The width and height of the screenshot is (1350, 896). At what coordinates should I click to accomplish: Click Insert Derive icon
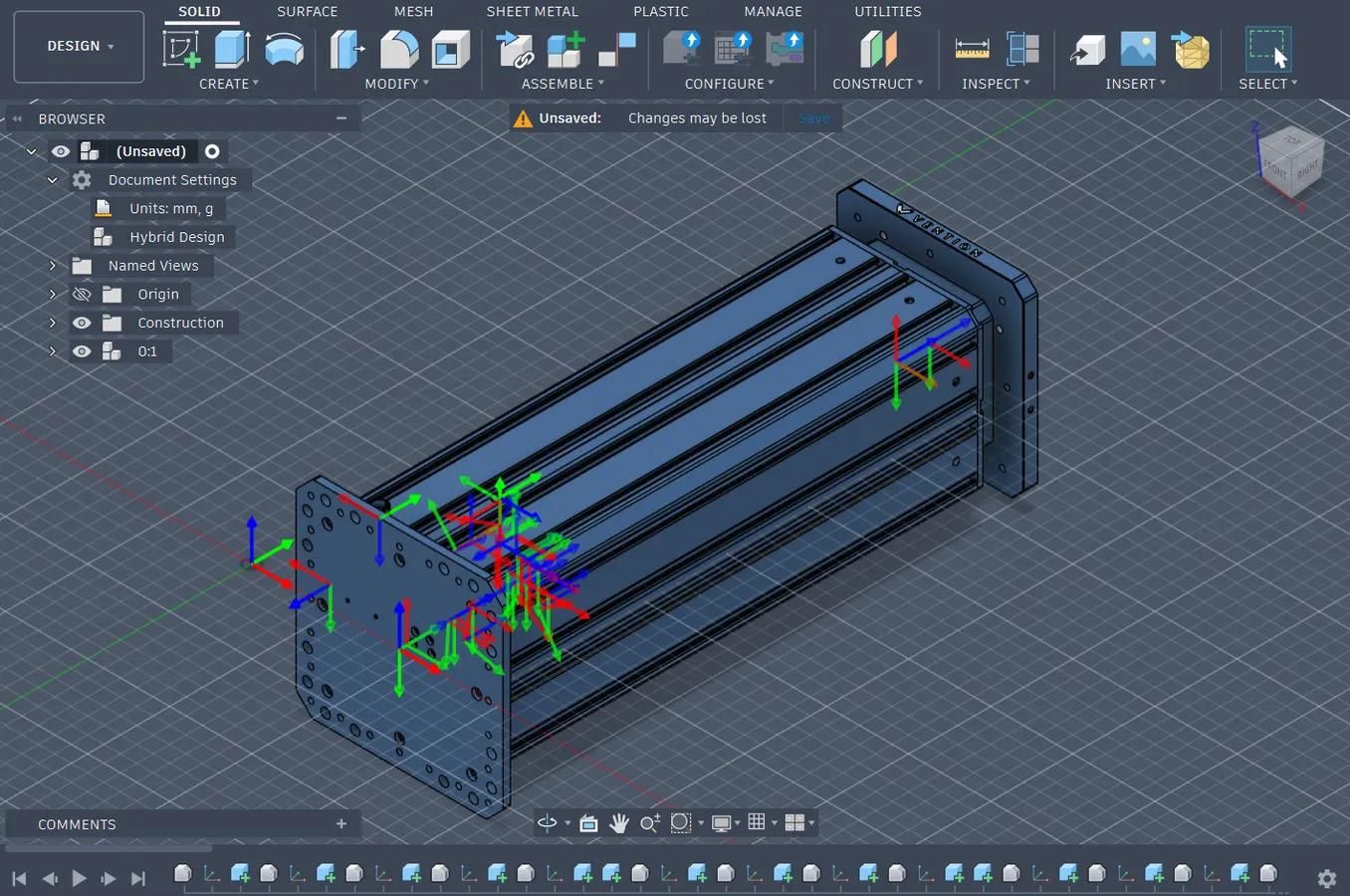point(1087,49)
